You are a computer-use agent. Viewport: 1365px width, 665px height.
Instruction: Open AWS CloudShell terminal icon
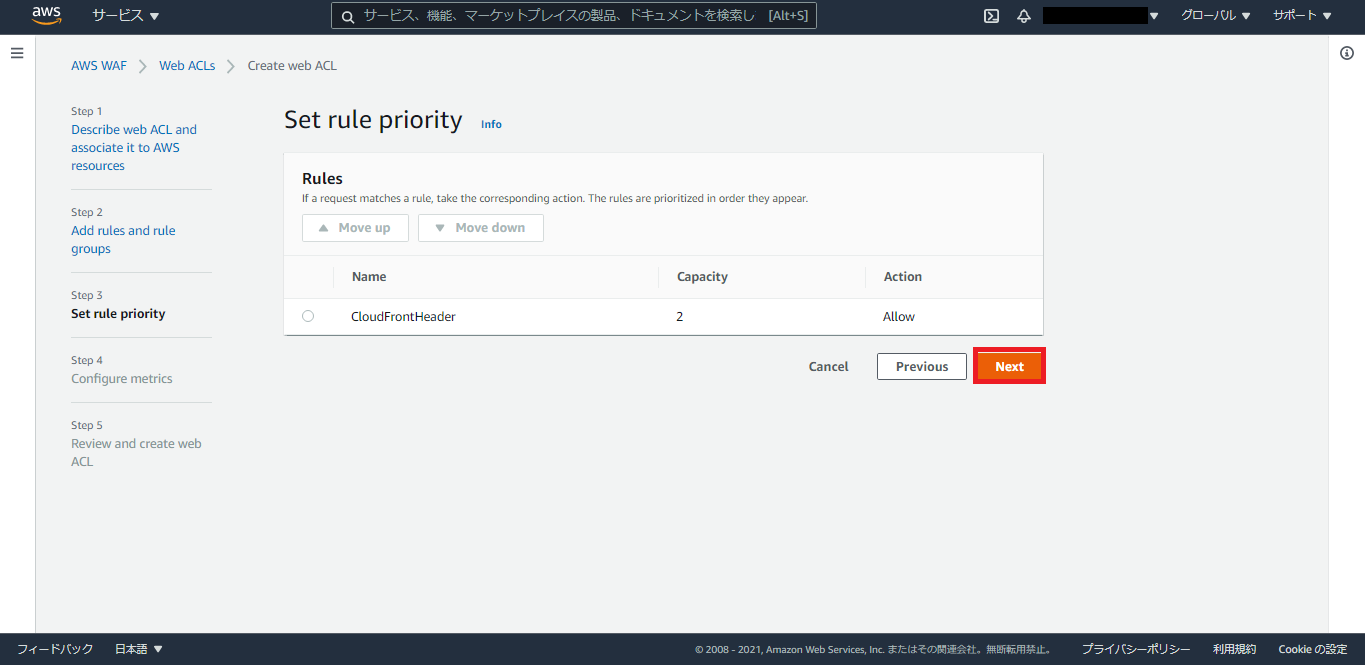(991, 16)
